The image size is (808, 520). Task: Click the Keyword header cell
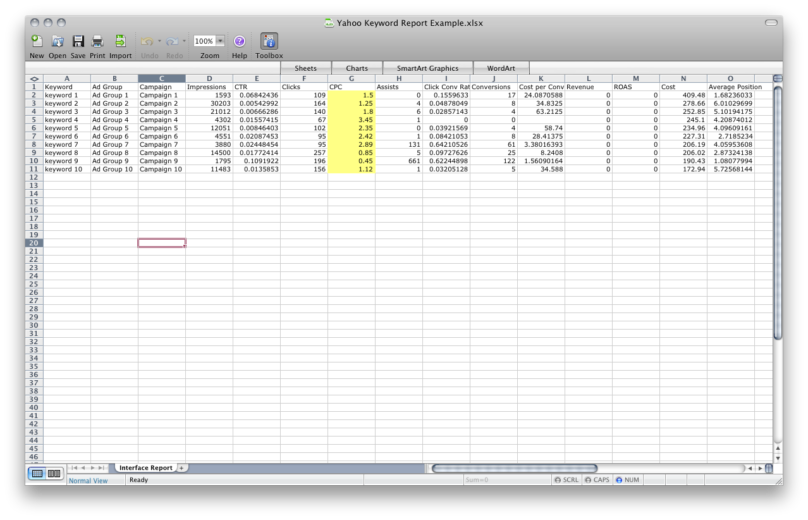pyautogui.click(x=66, y=87)
